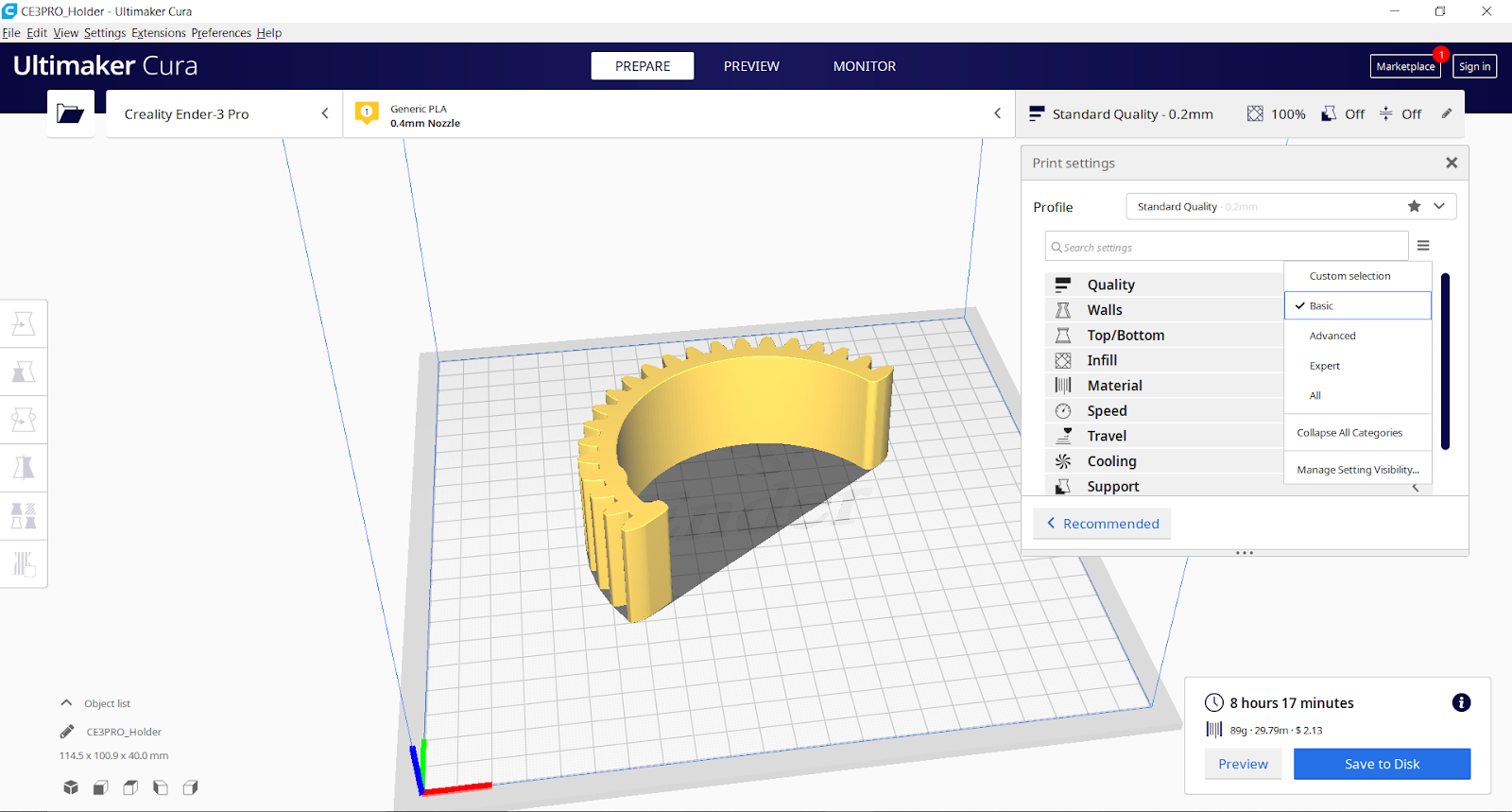Click the Search settings field
This screenshot has height=812, width=1512.
1227,247
